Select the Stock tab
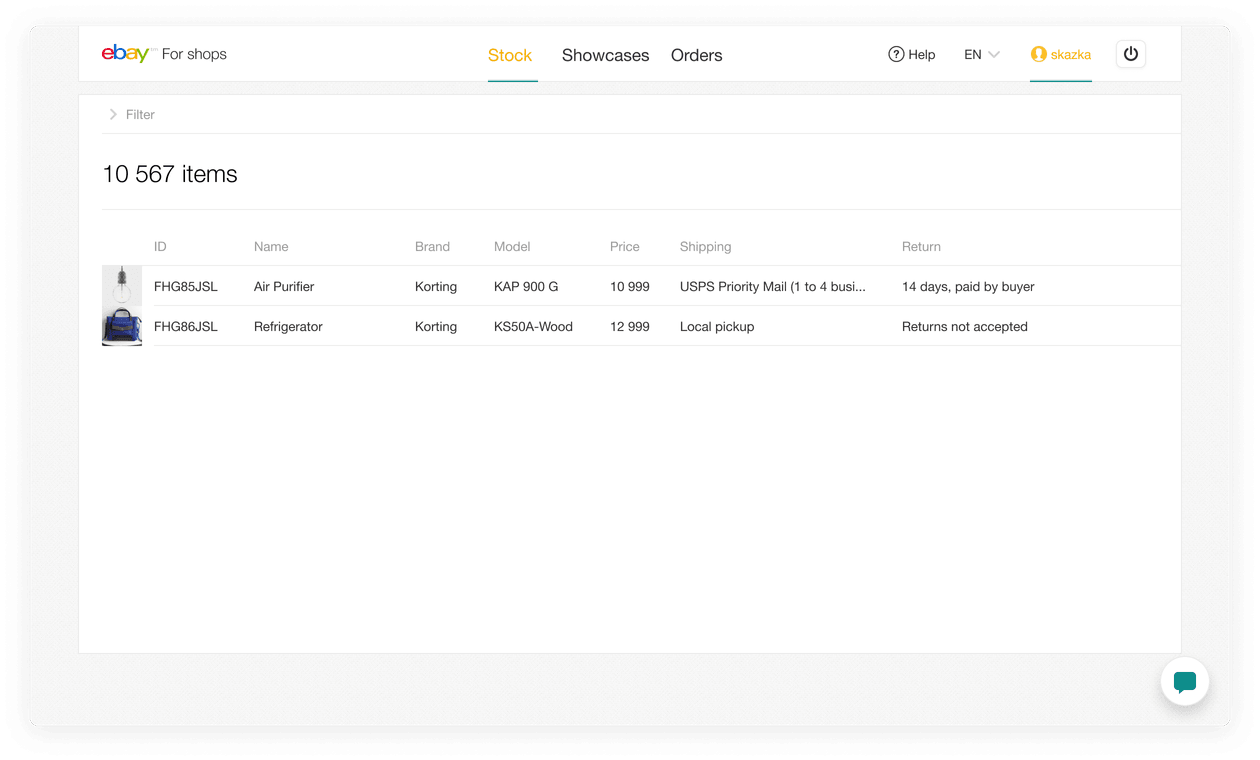Screen dimensions: 1260x760 point(510,55)
